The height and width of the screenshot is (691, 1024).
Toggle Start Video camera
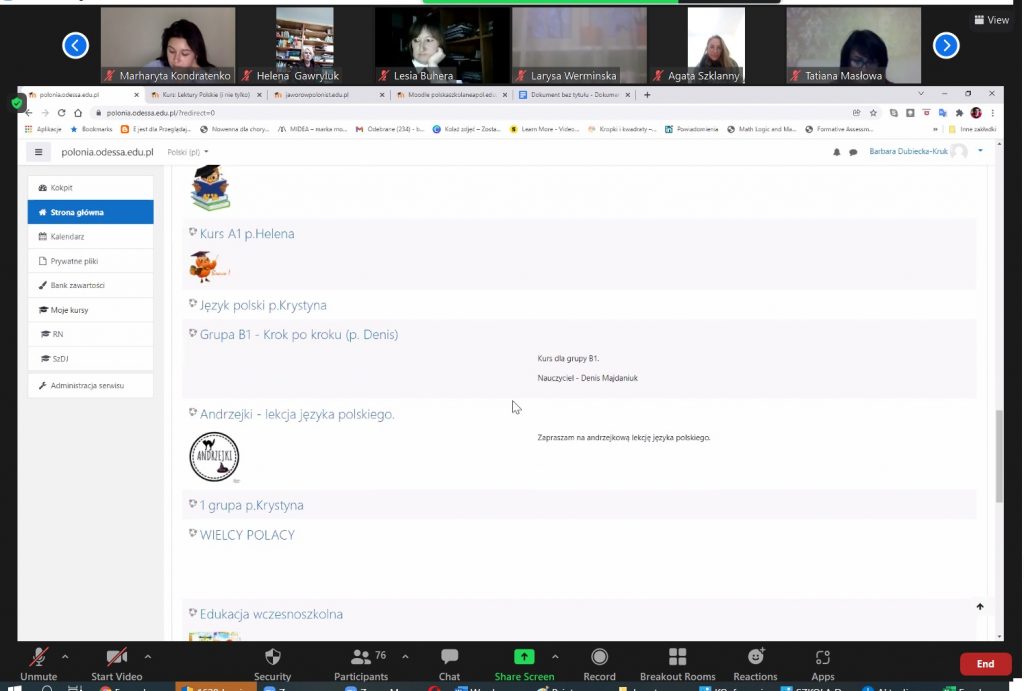pos(117,657)
